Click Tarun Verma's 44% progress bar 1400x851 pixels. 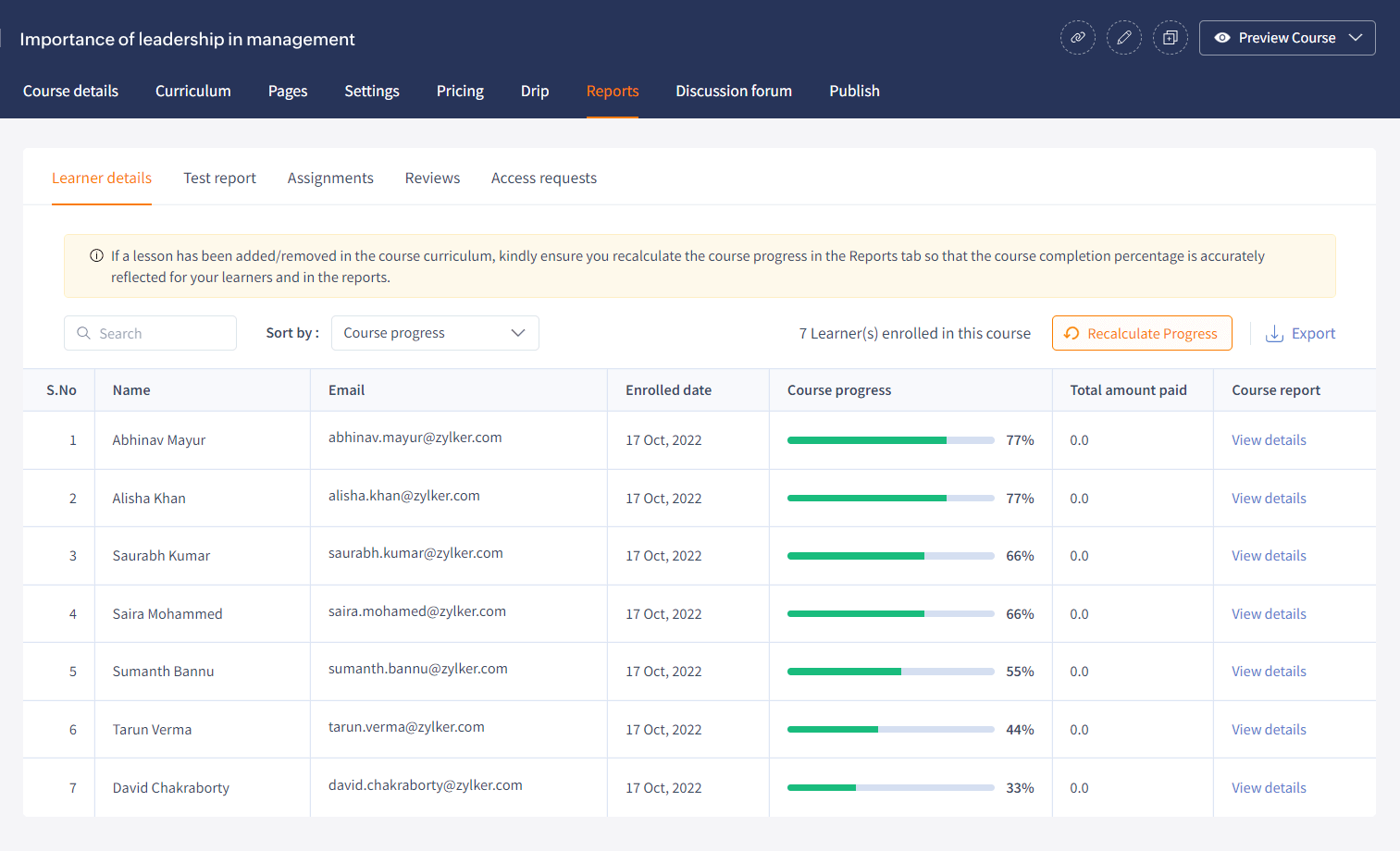click(890, 729)
